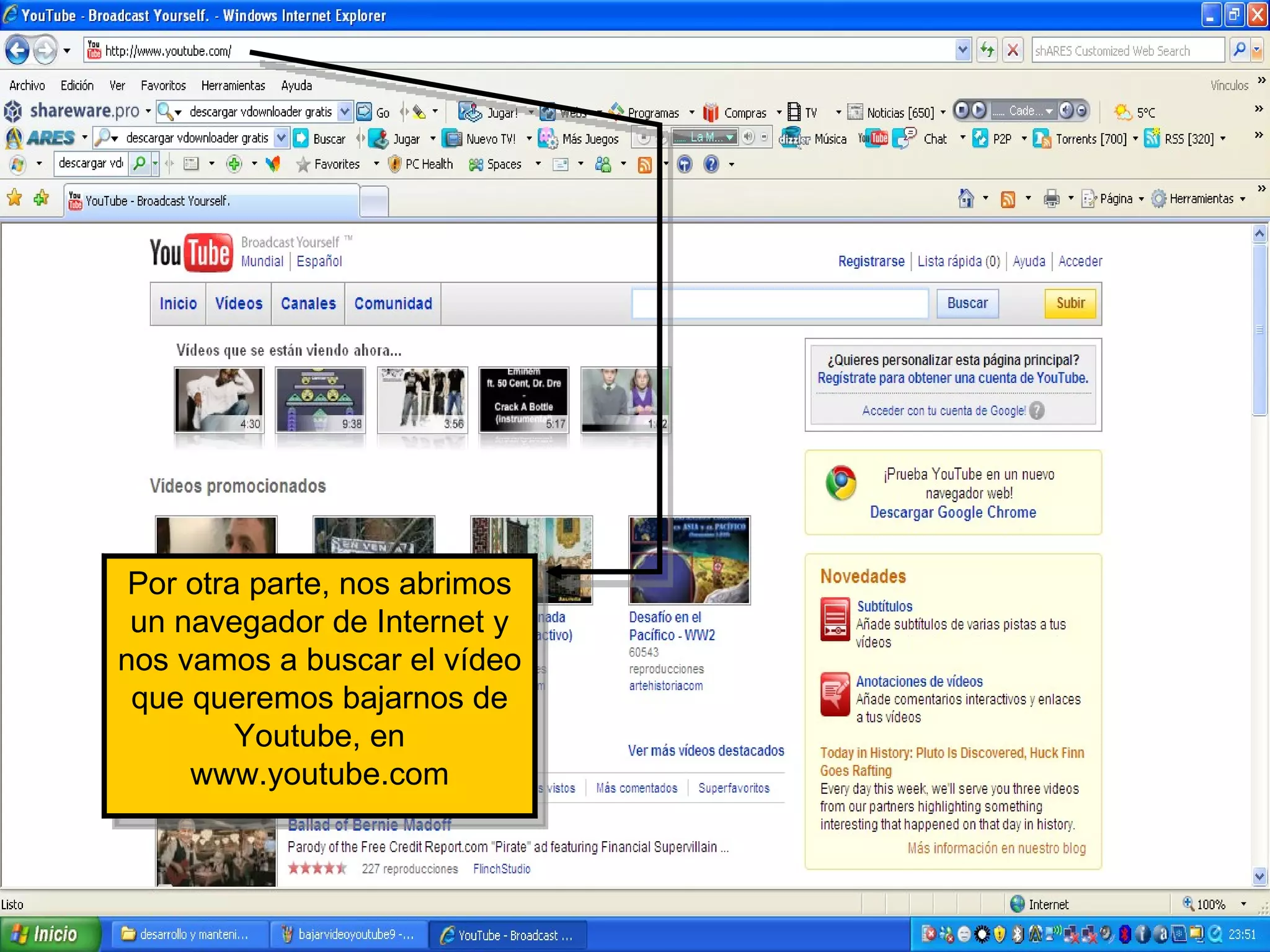This screenshot has height=952, width=1270.
Task: Click the blue help question mark icon
Action: tap(711, 164)
